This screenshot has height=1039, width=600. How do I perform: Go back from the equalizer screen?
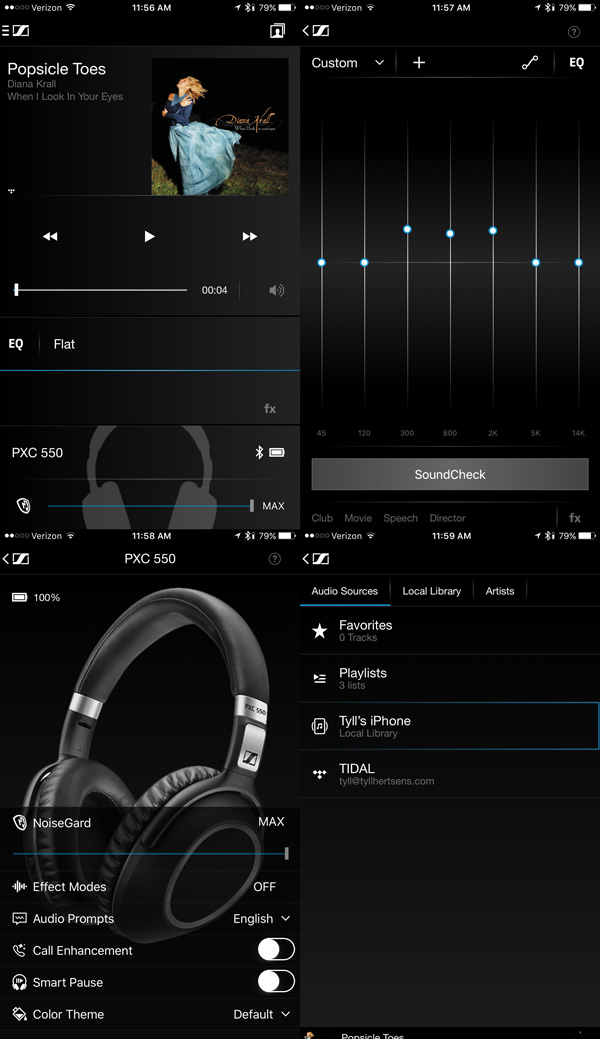tap(306, 30)
